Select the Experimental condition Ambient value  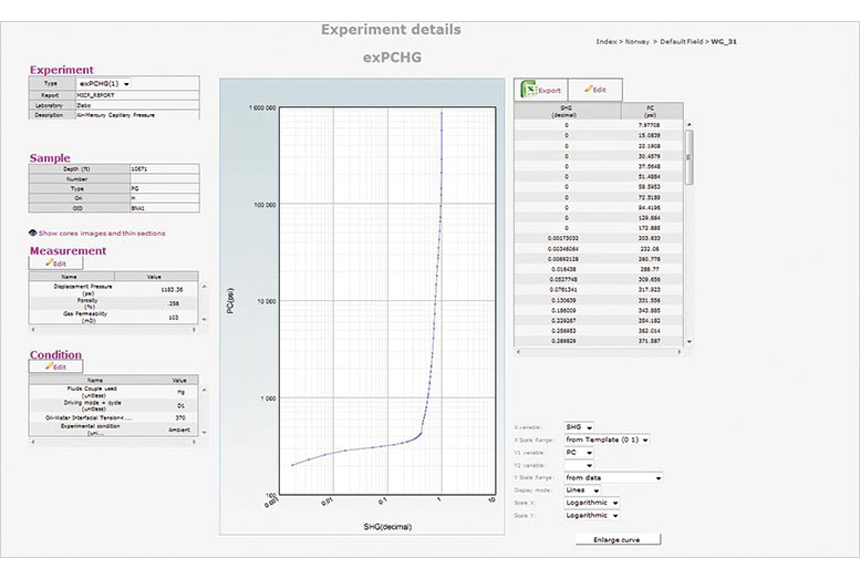click(179, 430)
